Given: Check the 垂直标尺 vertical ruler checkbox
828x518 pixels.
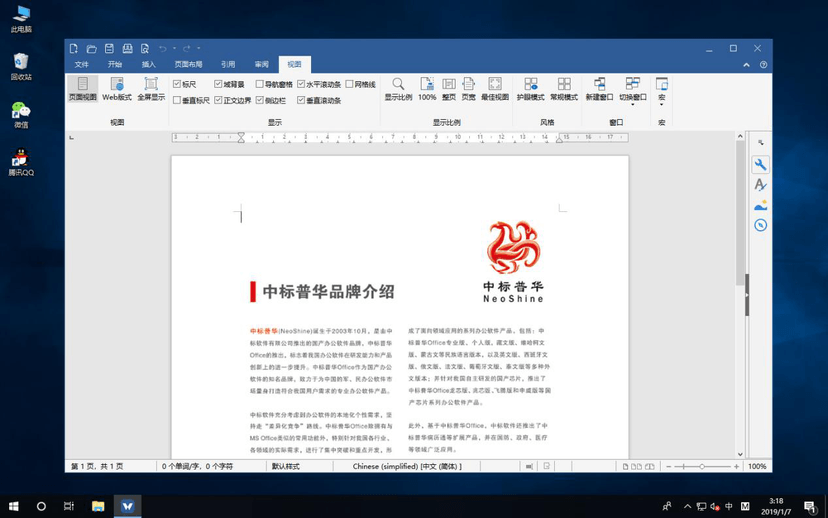Looking at the screenshot, I should [177, 100].
